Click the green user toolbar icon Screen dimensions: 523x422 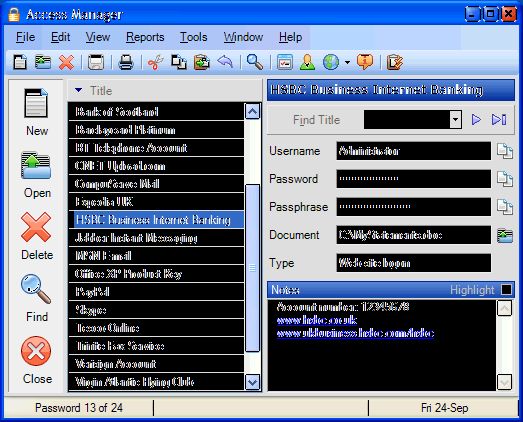click(x=308, y=62)
